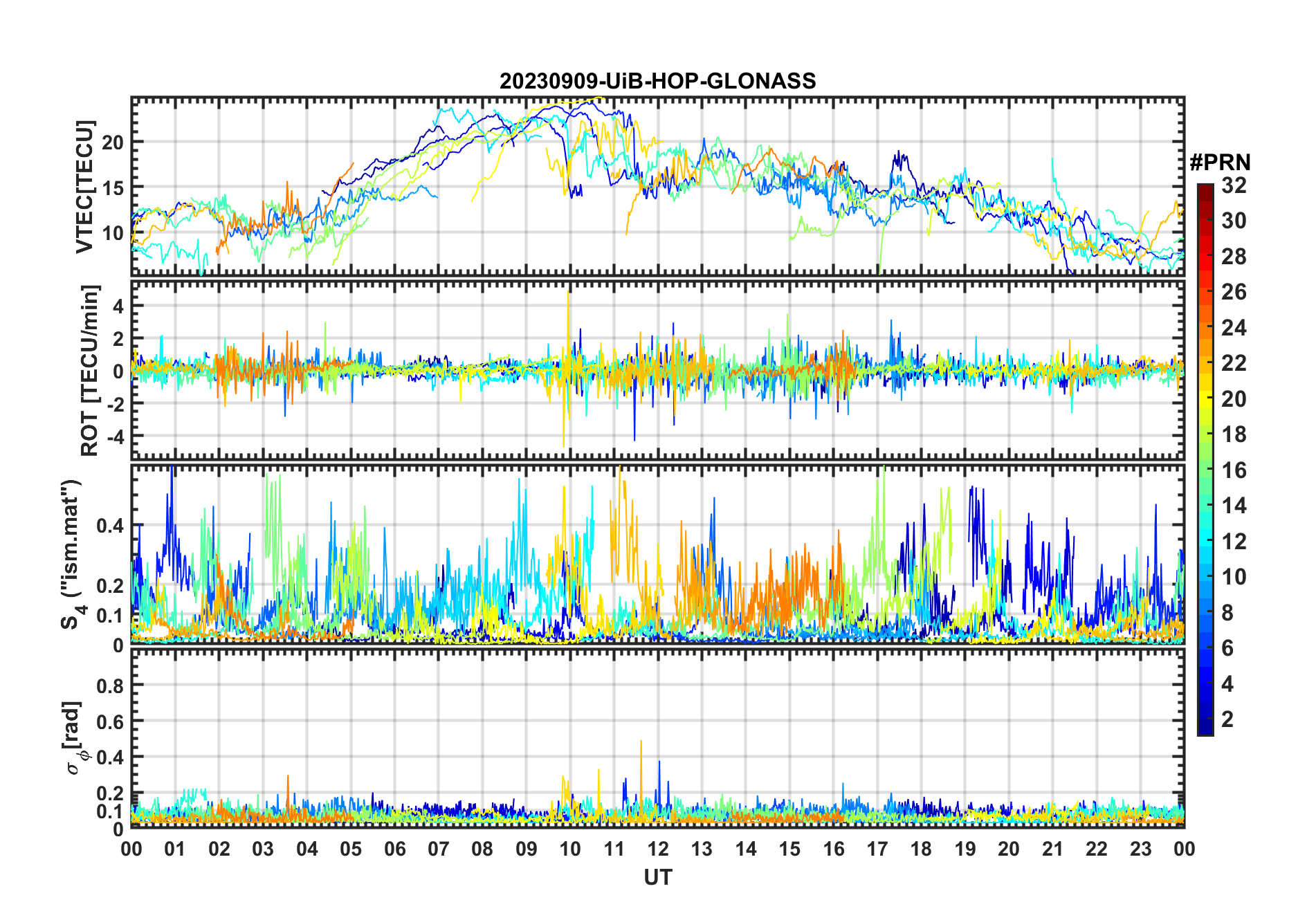Click the S4 scintillation plot panel
Screen dimensions: 1316x920
(x=658, y=554)
